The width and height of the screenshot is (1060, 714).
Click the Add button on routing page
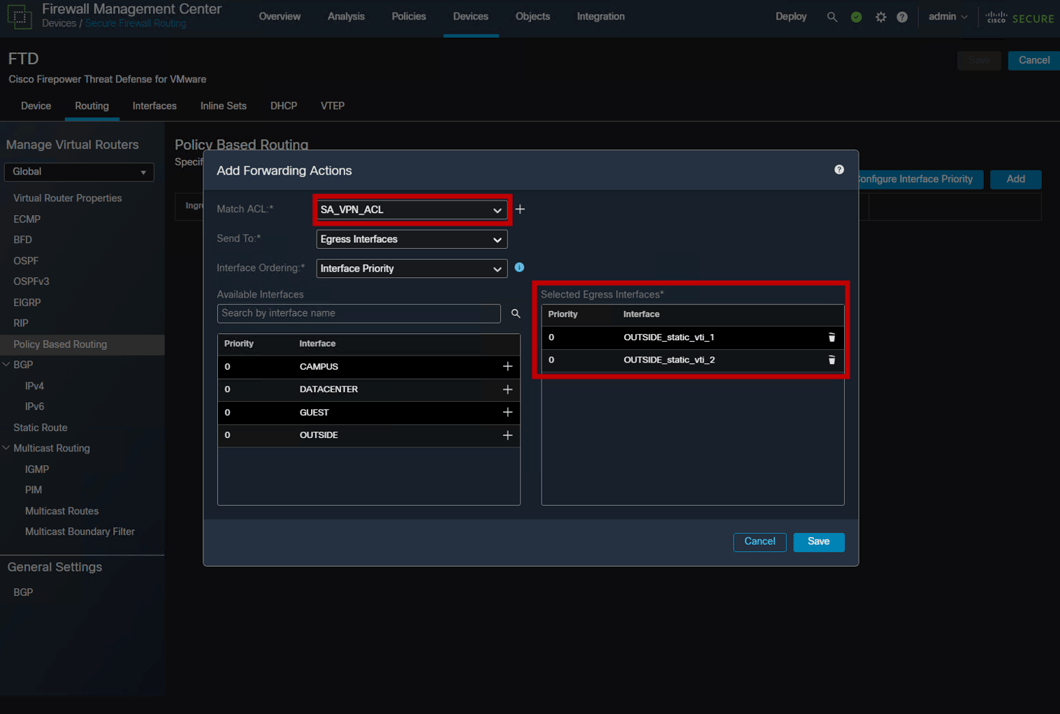tap(1015, 179)
